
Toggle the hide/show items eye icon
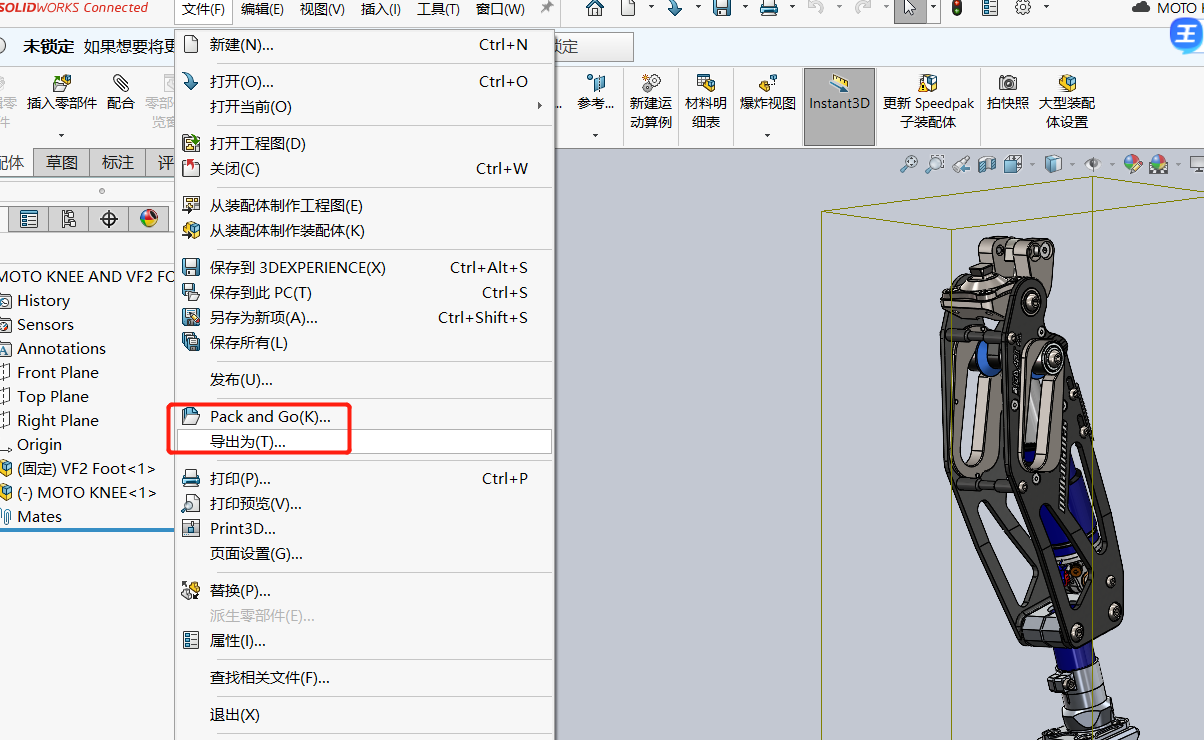[x=1092, y=164]
